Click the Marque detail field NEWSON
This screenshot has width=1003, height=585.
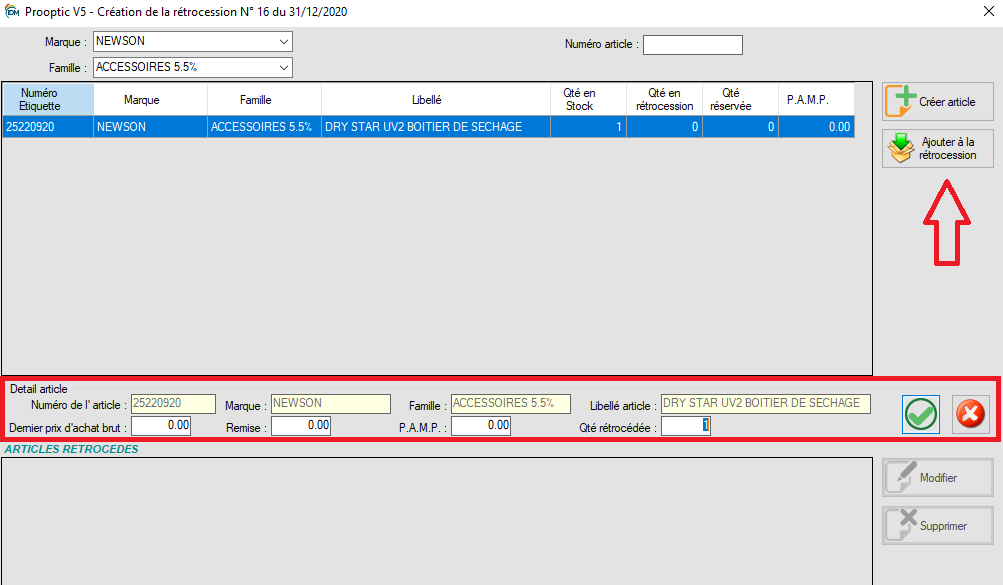331,403
